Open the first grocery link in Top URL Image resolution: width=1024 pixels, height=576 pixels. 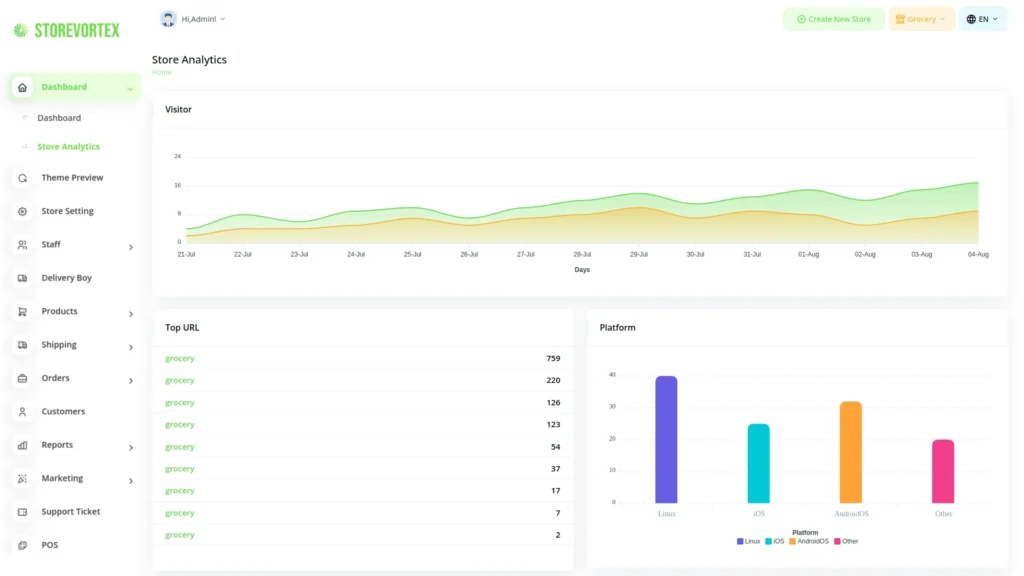pos(179,358)
